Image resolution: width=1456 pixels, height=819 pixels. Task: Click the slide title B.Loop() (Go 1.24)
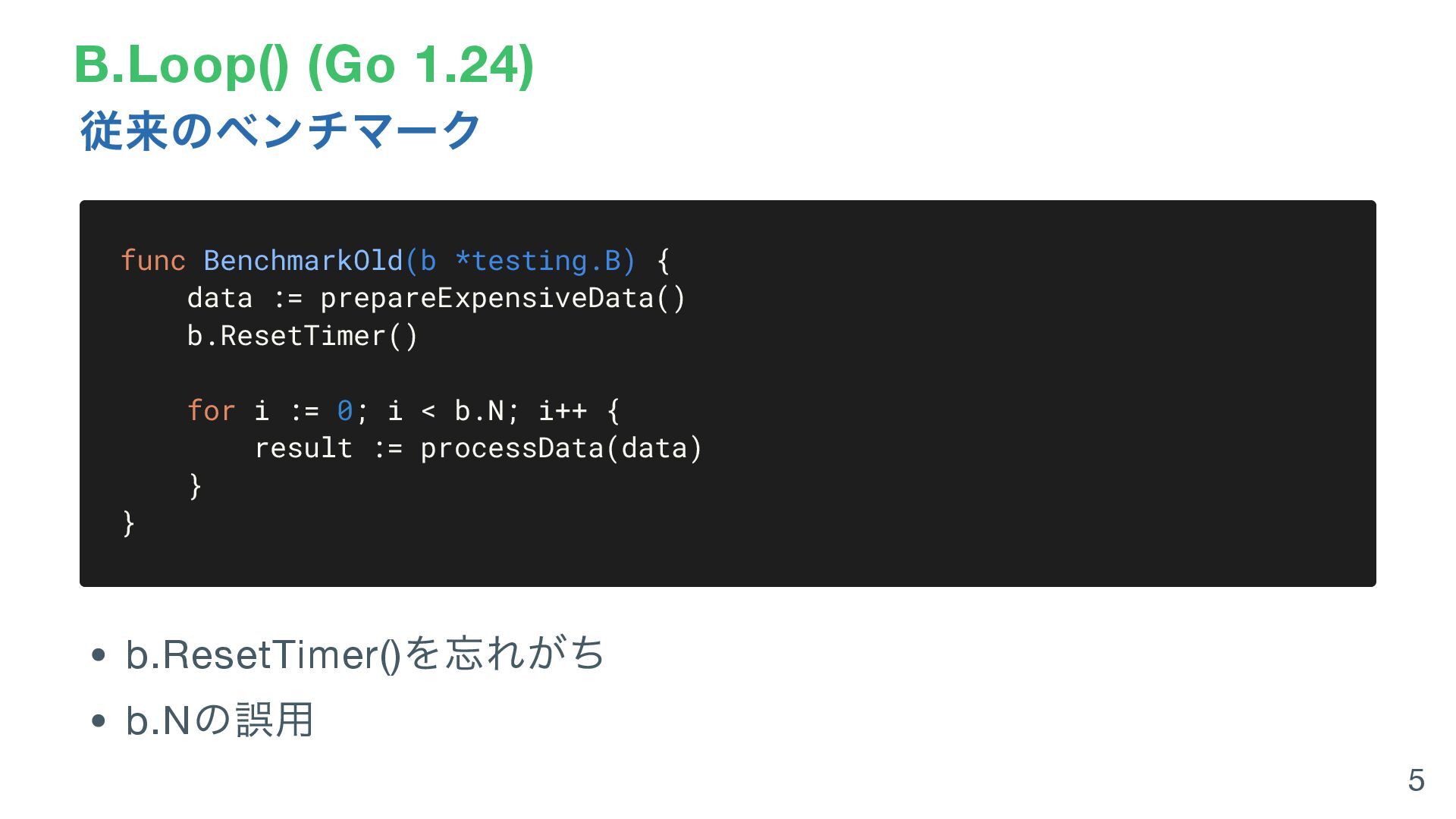(x=304, y=64)
